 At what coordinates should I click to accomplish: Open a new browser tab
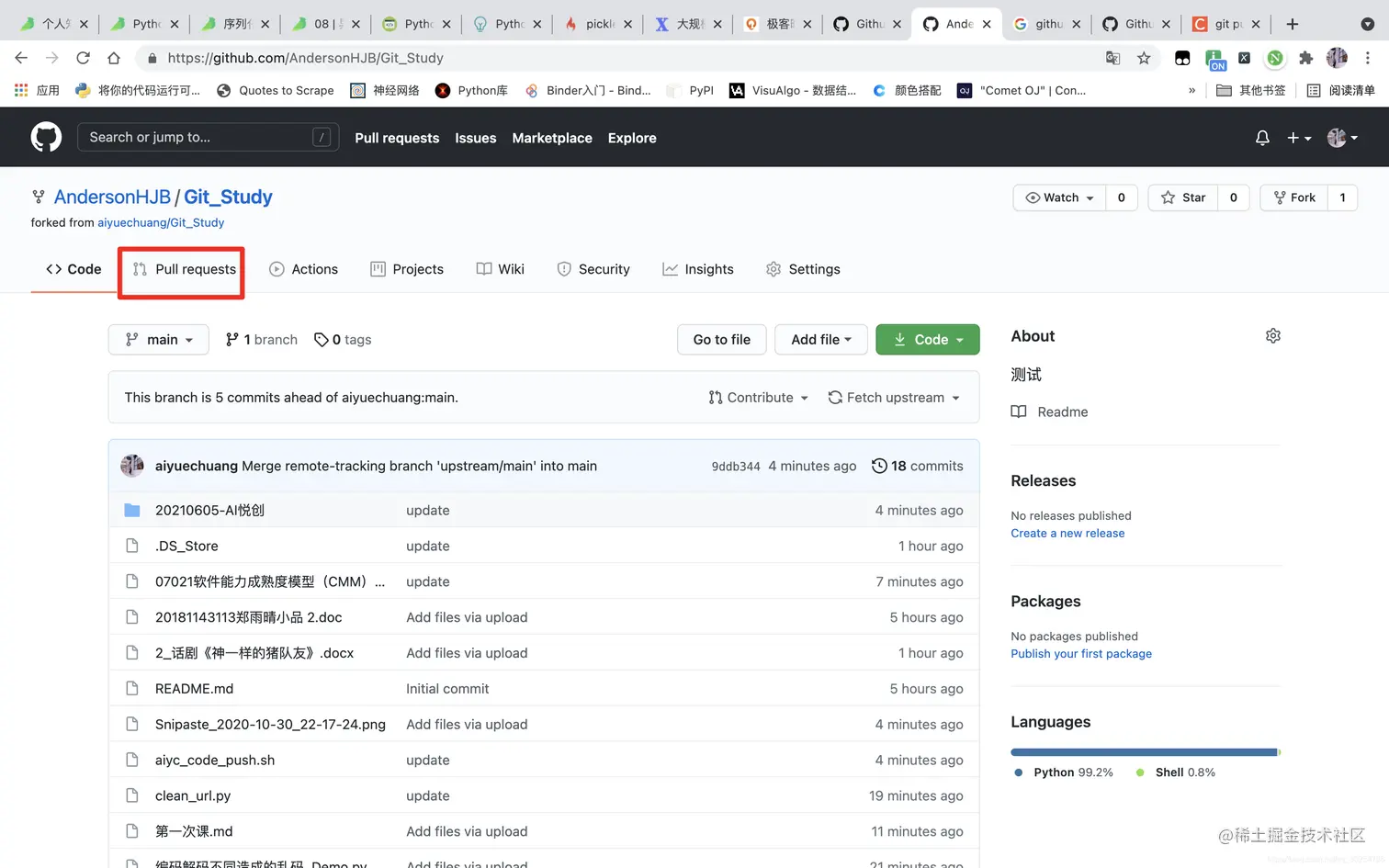[x=1292, y=24]
